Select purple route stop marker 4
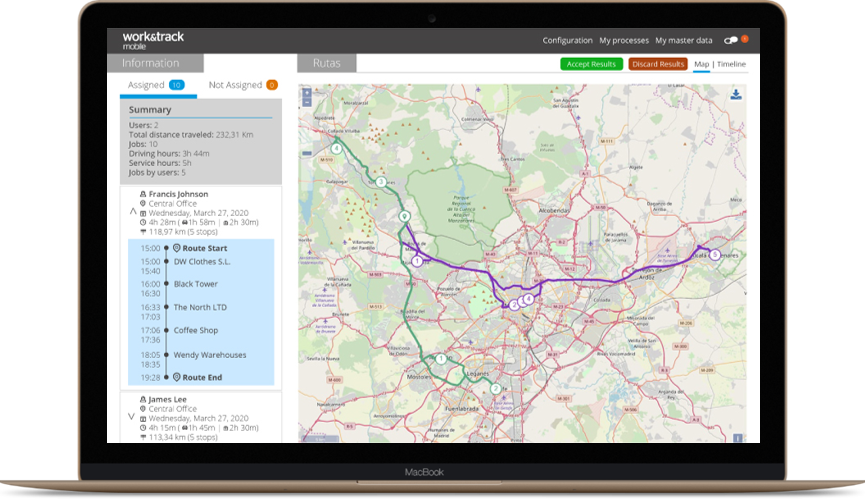The width and height of the screenshot is (865, 499). pos(528,299)
